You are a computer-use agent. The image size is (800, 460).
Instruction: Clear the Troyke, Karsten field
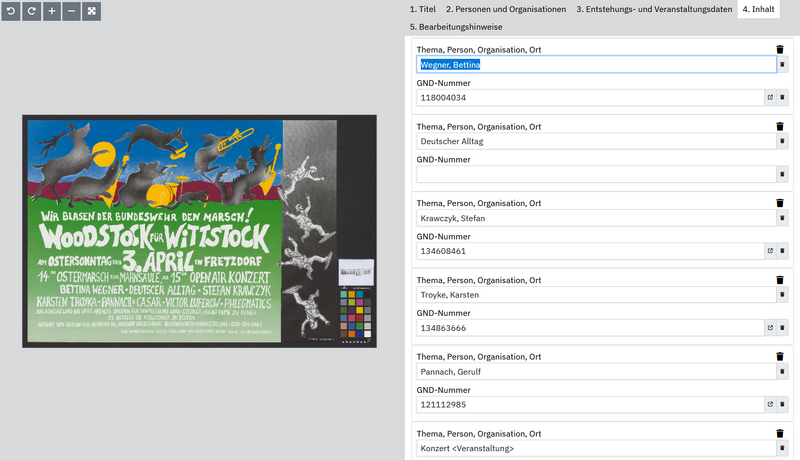pos(782,295)
